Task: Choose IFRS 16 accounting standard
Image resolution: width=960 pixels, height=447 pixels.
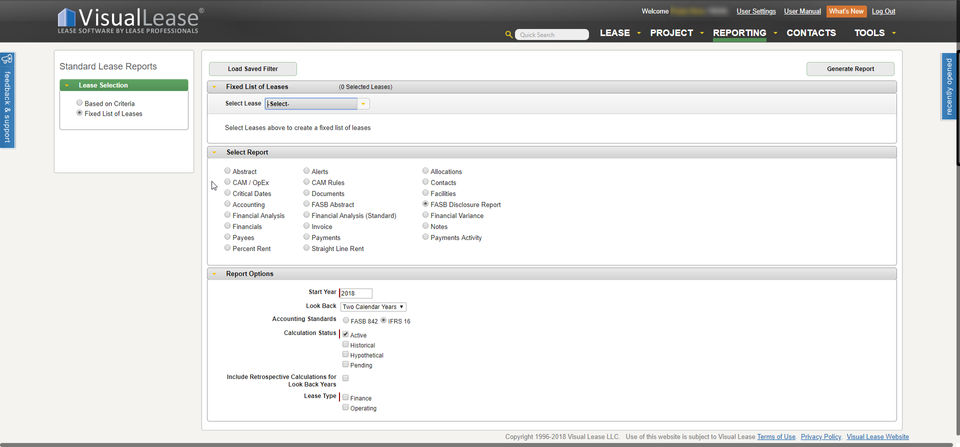Action: point(384,320)
